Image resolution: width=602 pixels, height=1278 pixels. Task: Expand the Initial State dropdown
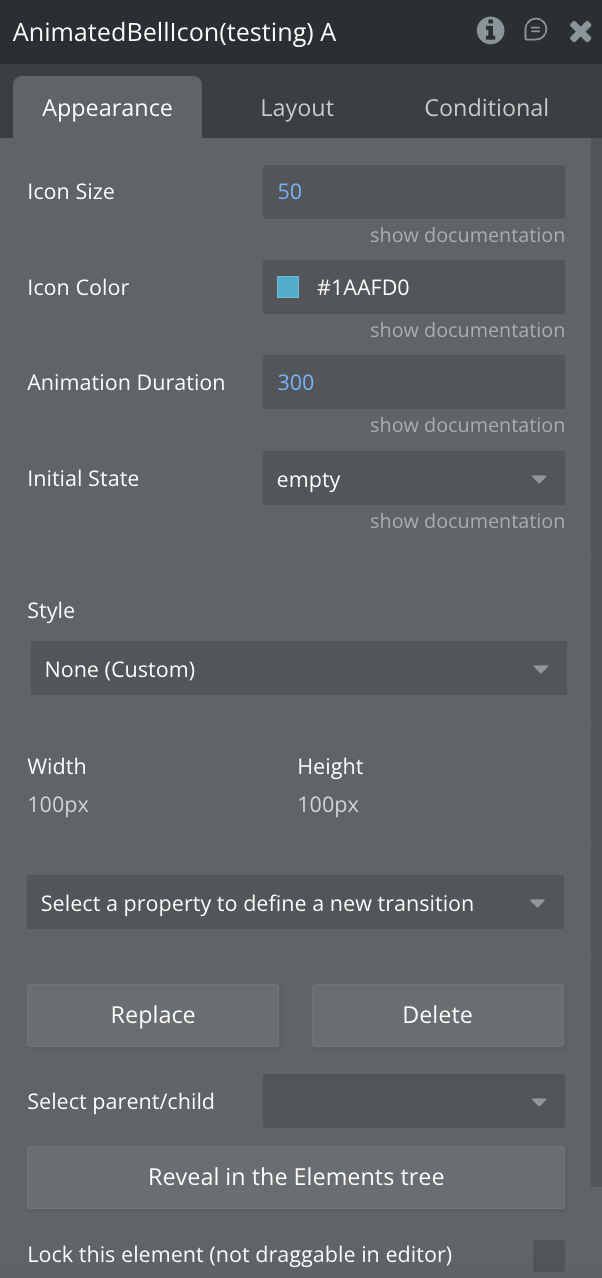(x=413, y=479)
